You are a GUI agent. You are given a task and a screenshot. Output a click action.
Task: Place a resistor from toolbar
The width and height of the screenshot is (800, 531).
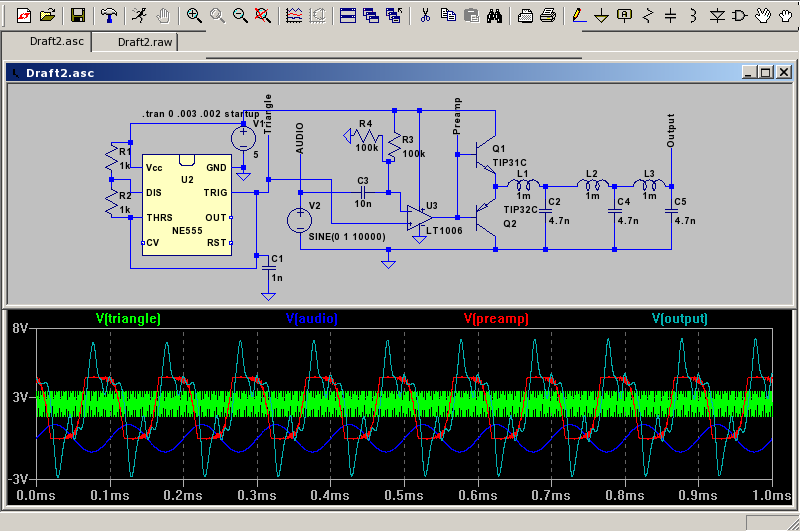[647, 16]
